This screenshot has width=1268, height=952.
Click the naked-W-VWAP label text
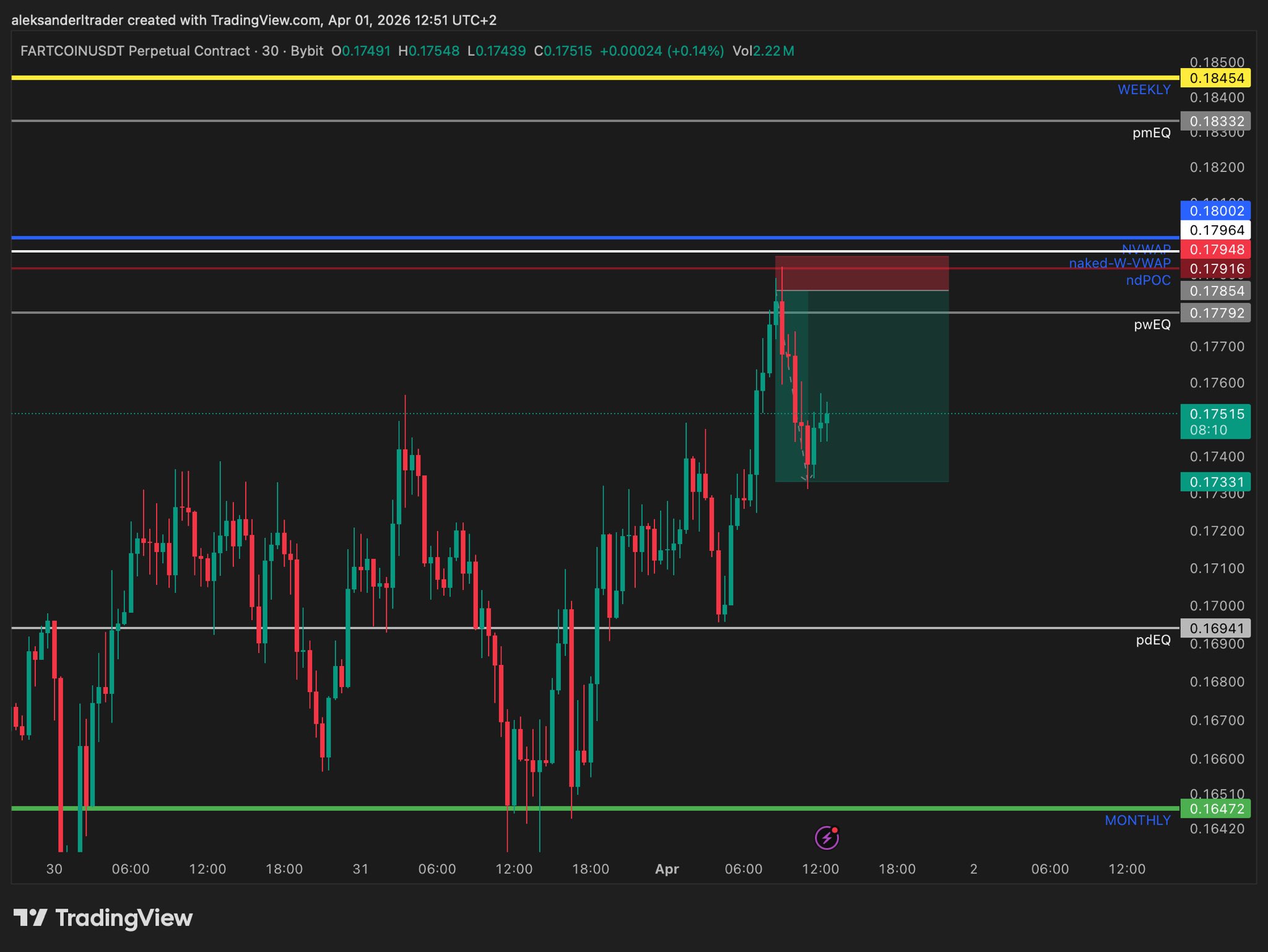pos(1119,263)
